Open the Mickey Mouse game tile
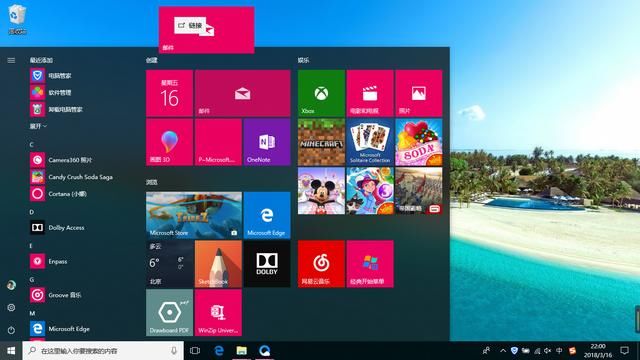 pos(321,191)
